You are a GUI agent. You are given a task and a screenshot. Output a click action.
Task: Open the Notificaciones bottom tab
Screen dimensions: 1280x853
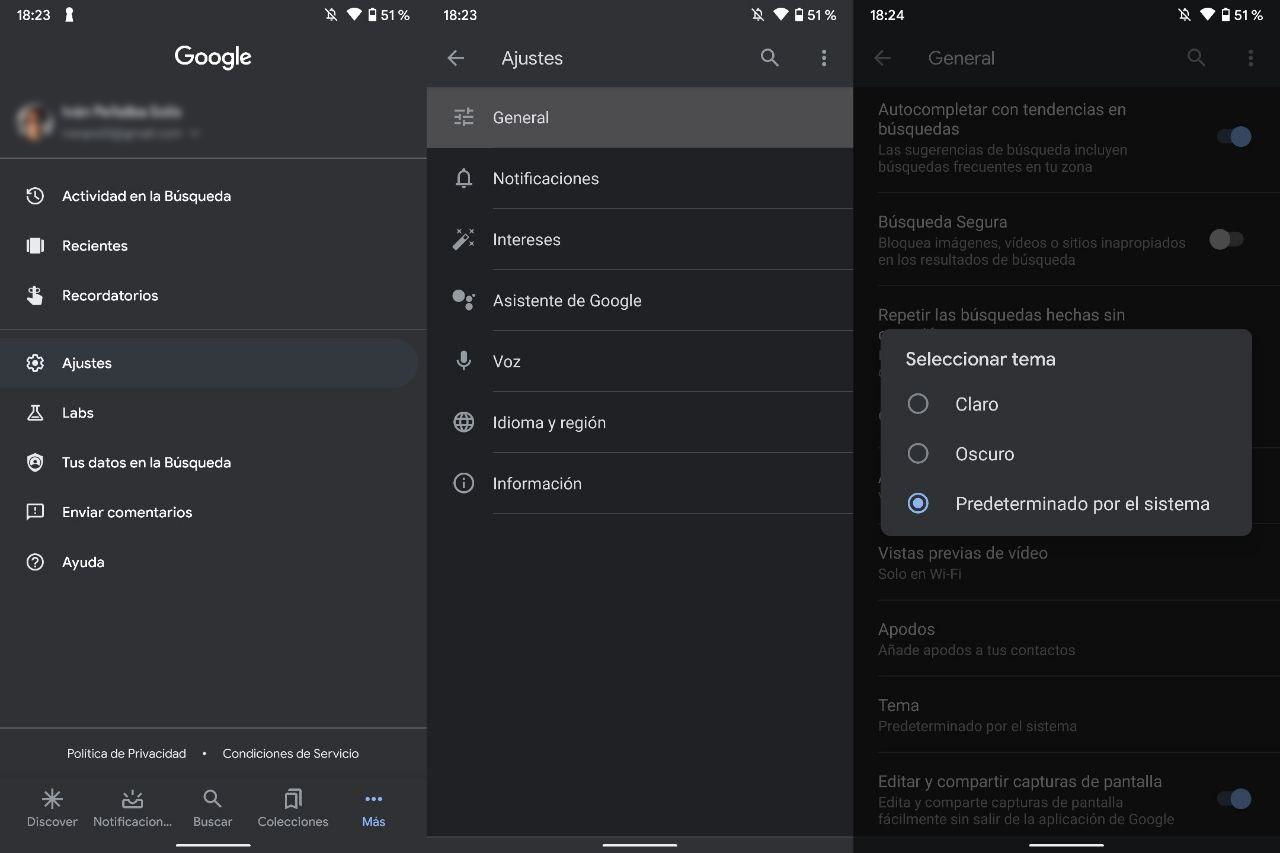pyautogui.click(x=132, y=809)
